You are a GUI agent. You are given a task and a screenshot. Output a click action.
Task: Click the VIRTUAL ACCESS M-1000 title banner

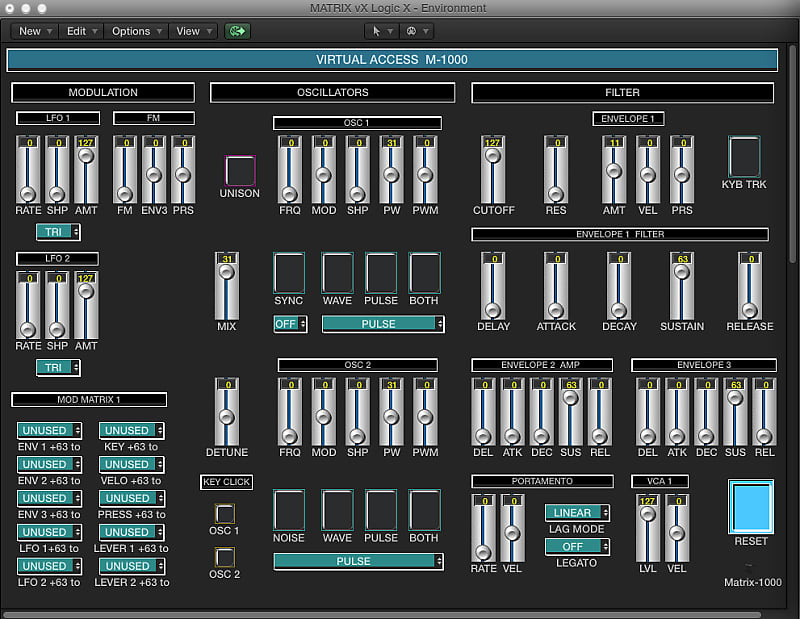click(394, 60)
